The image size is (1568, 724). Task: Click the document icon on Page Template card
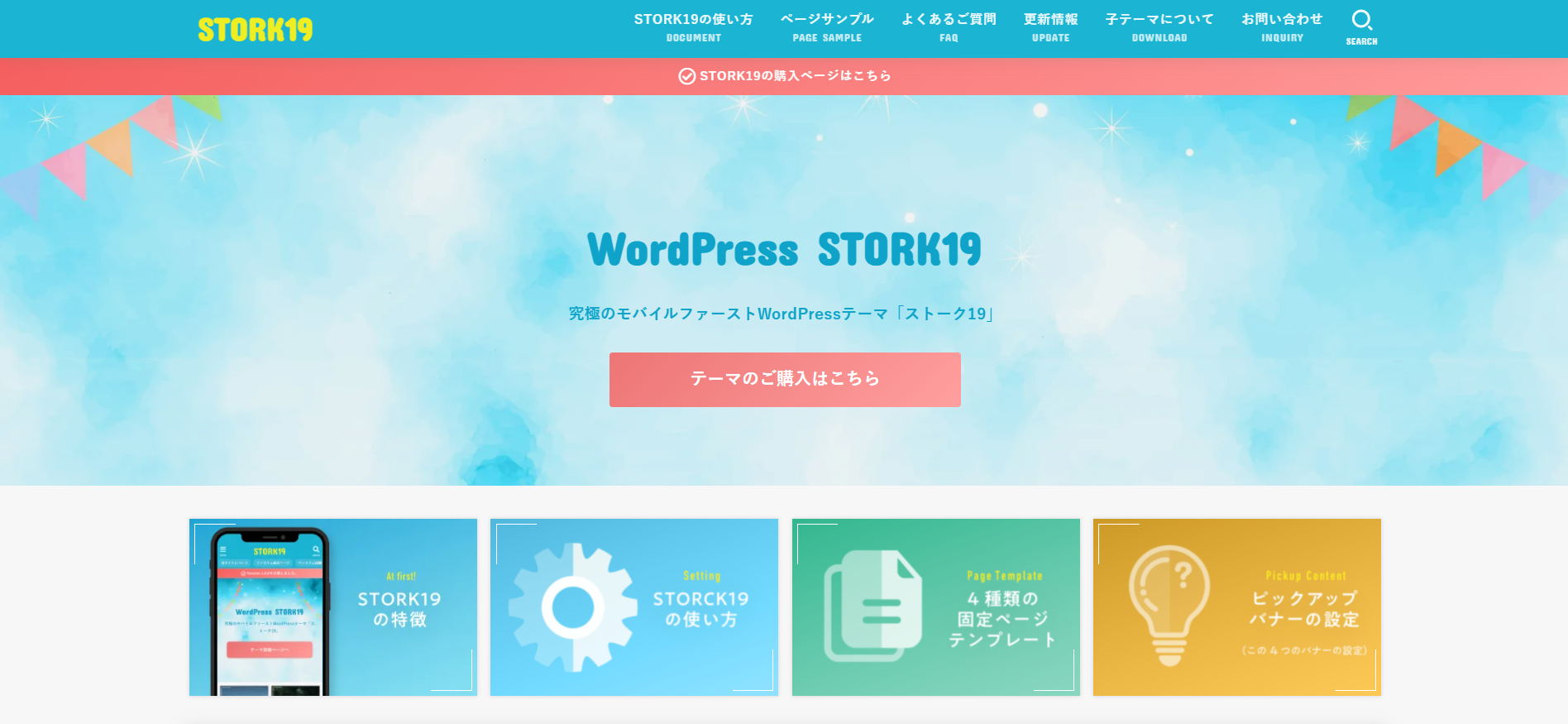pyautogui.click(x=873, y=606)
